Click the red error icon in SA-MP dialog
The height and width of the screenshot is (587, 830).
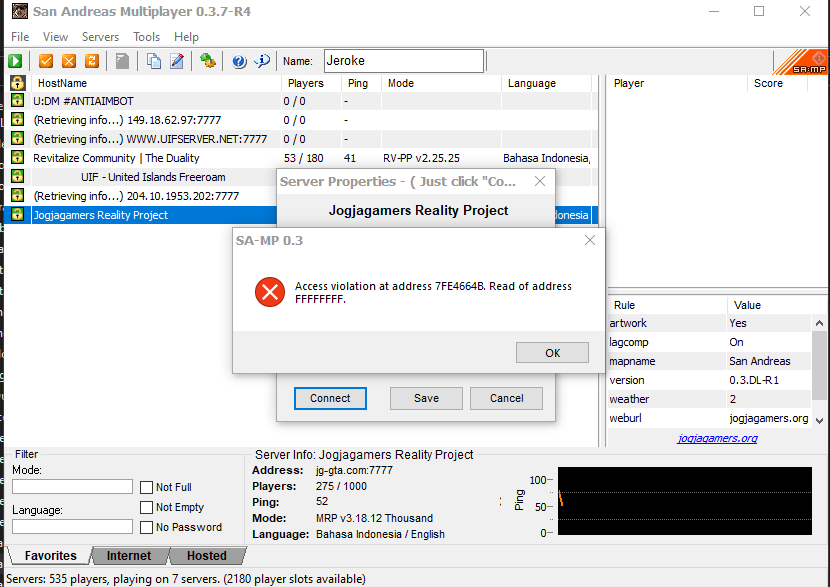[x=270, y=292]
